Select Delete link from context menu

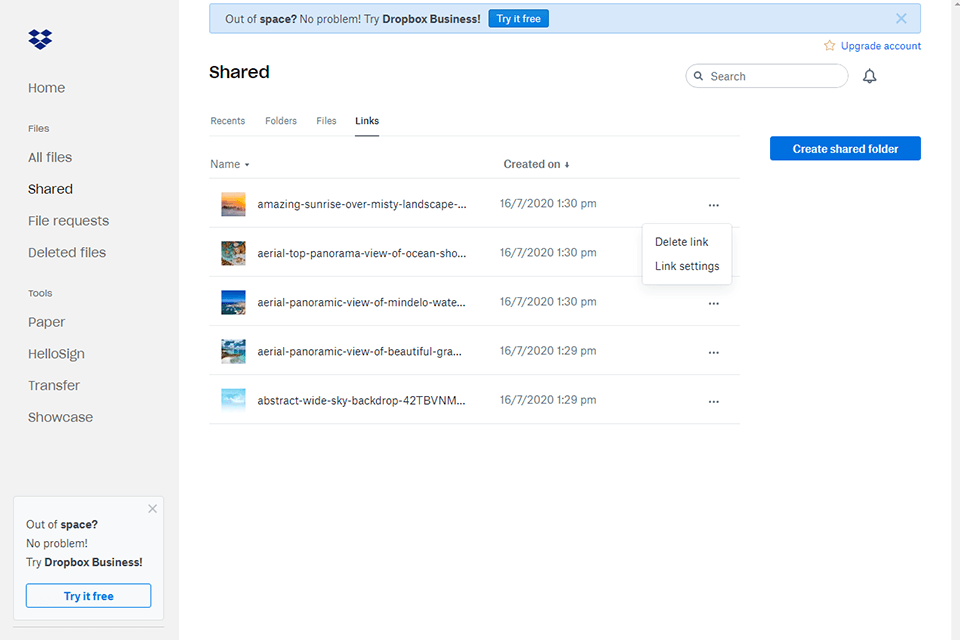pyautogui.click(x=681, y=242)
